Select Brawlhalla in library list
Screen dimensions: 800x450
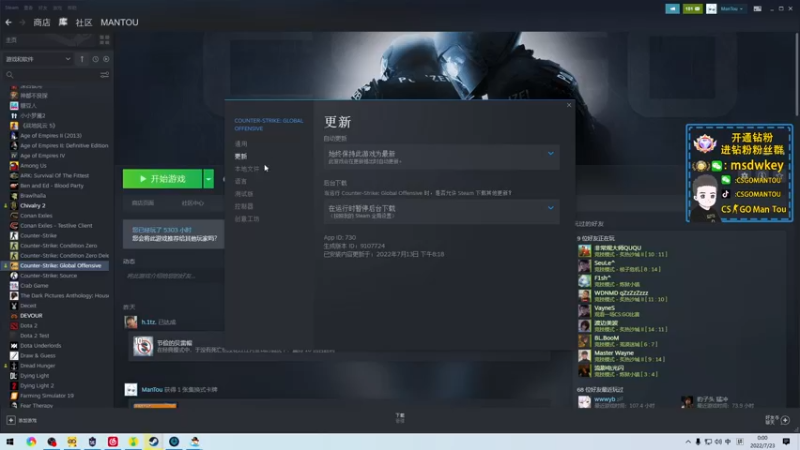(33, 195)
